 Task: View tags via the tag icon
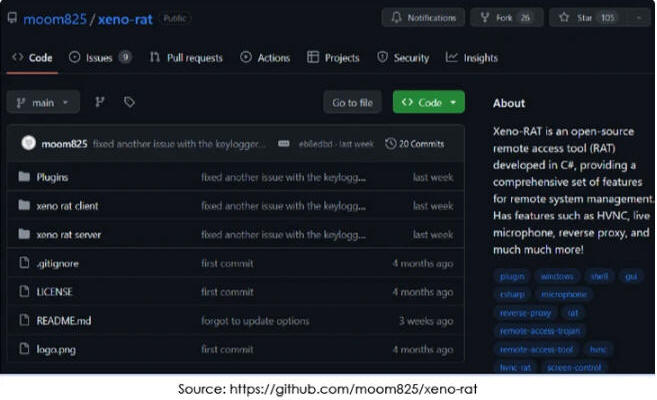129,102
